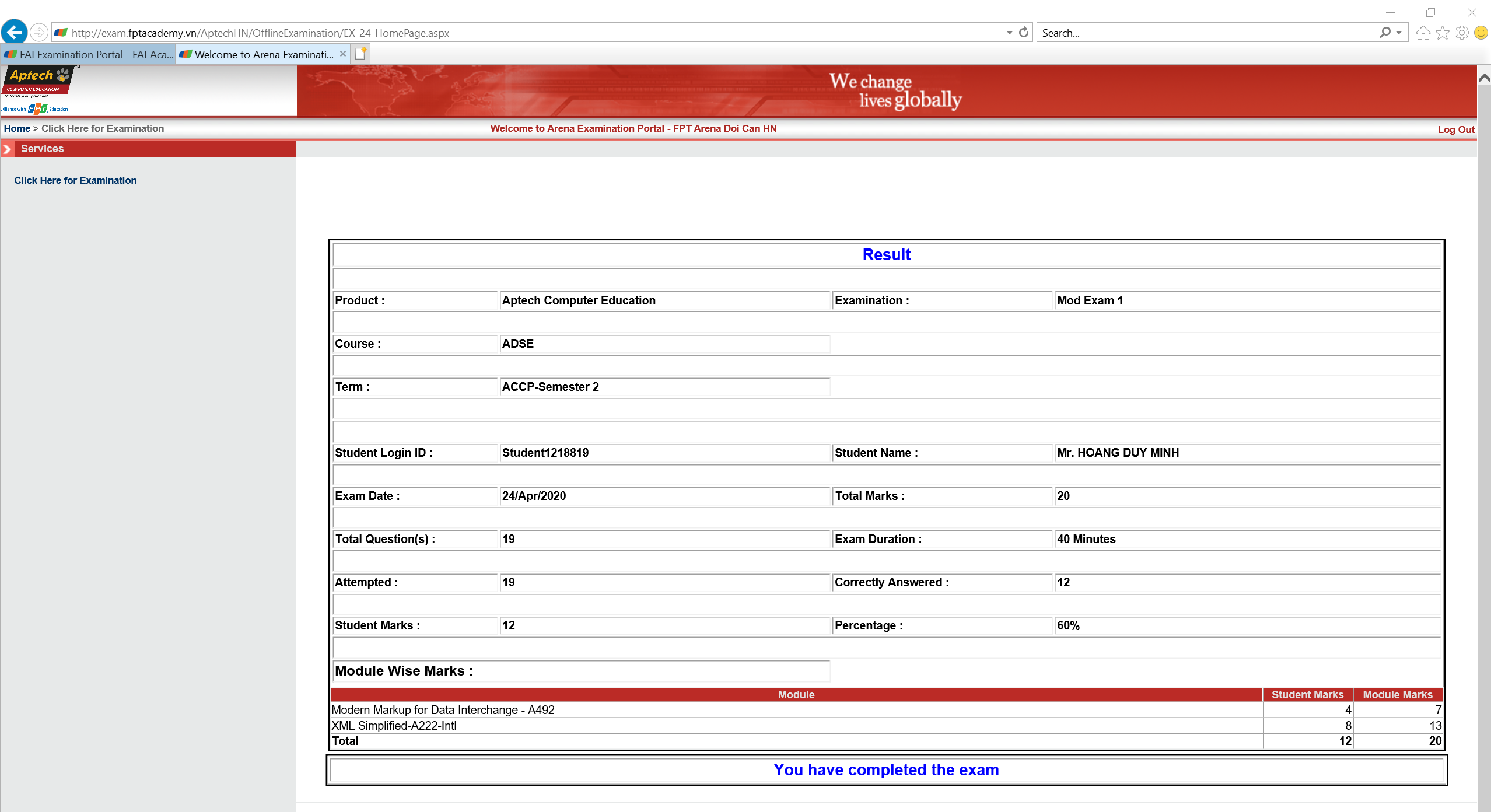
Task: Click the Mr. HOANG DUY MINH name
Action: [1118, 453]
